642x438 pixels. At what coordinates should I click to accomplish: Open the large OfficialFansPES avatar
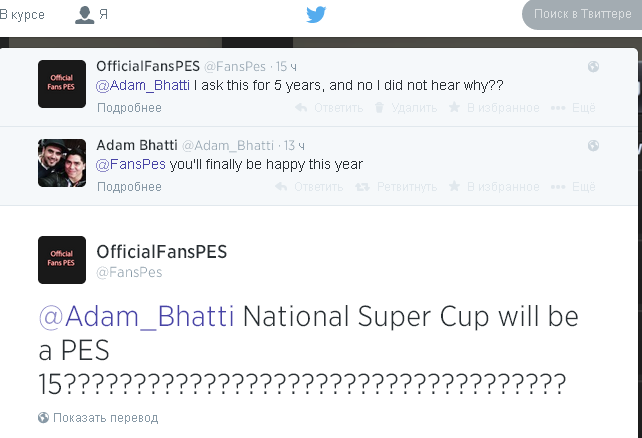point(61,260)
